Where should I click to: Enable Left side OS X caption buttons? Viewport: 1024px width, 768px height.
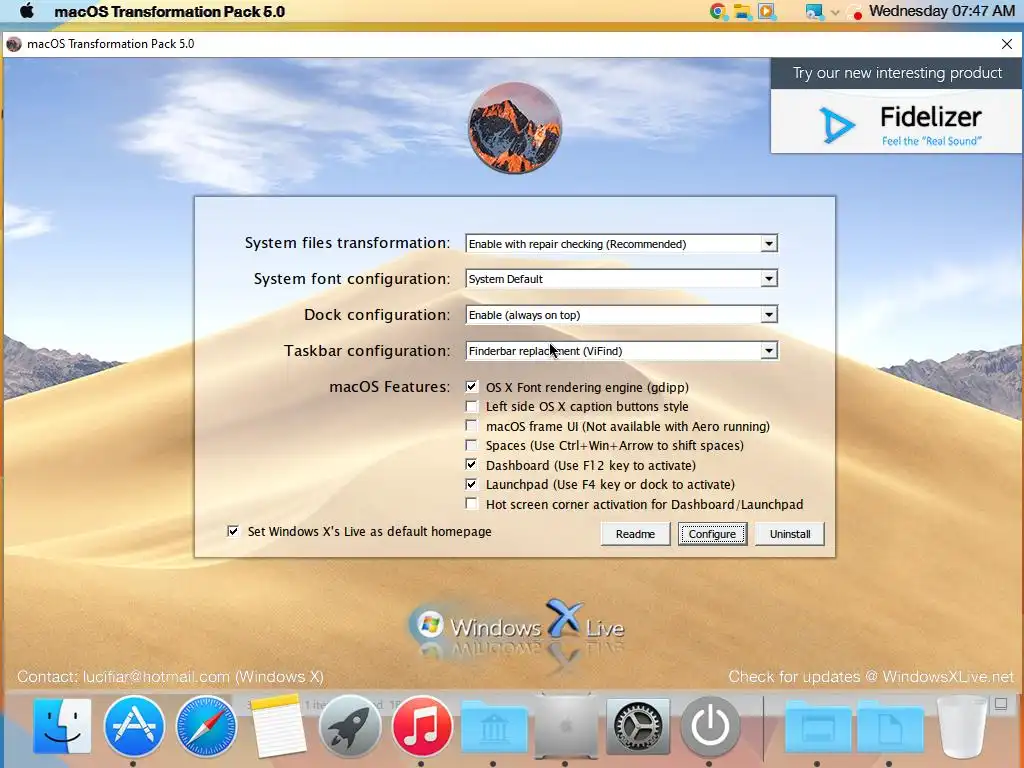[x=471, y=406]
